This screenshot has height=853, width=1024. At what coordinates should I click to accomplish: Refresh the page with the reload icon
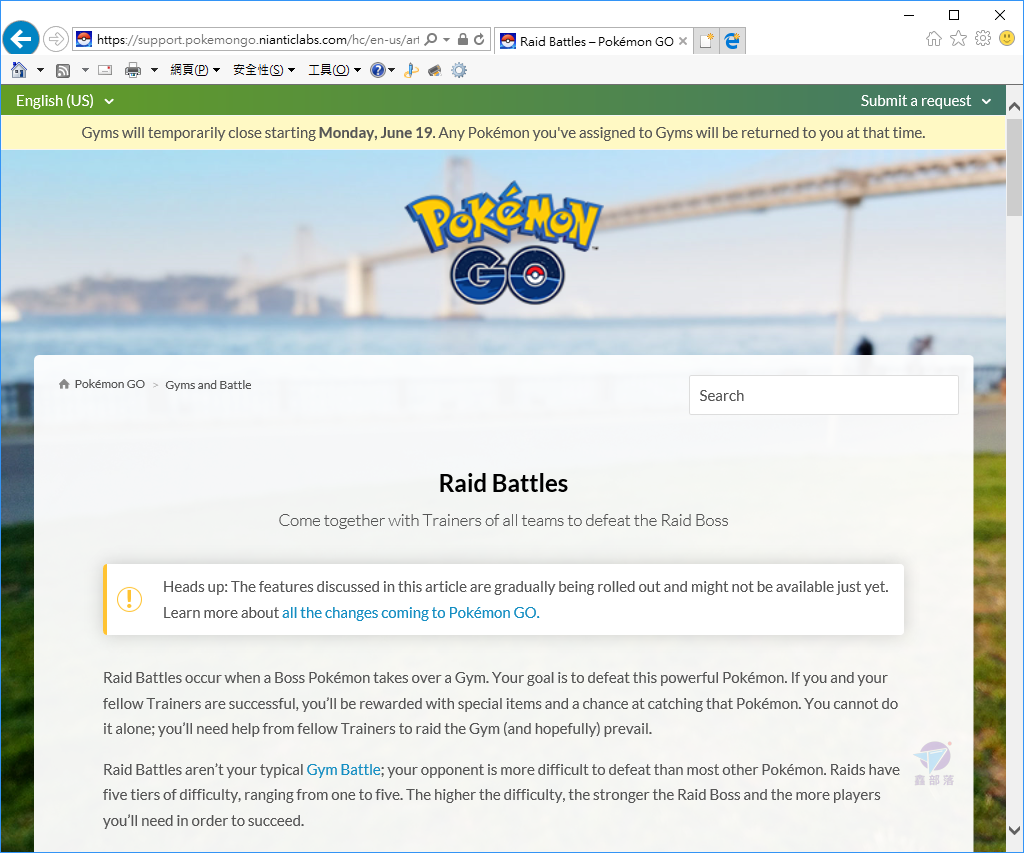pyautogui.click(x=479, y=39)
